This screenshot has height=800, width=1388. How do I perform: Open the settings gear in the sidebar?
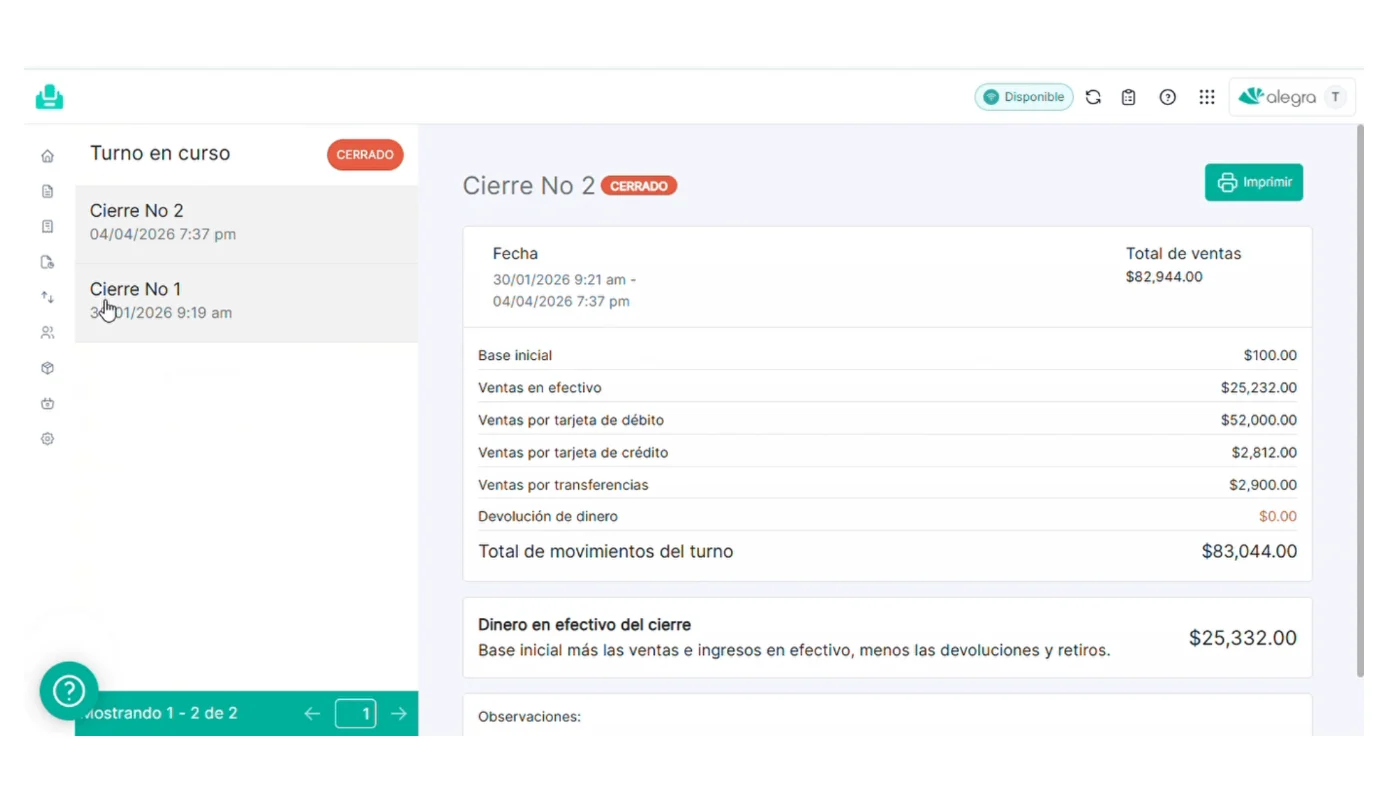(47, 439)
